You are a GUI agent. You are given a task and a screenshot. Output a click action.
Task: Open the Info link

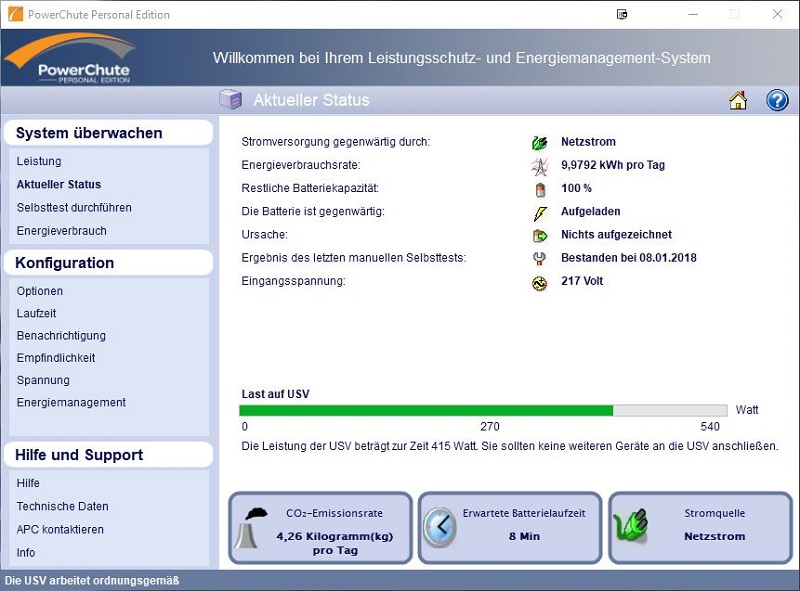coord(26,553)
